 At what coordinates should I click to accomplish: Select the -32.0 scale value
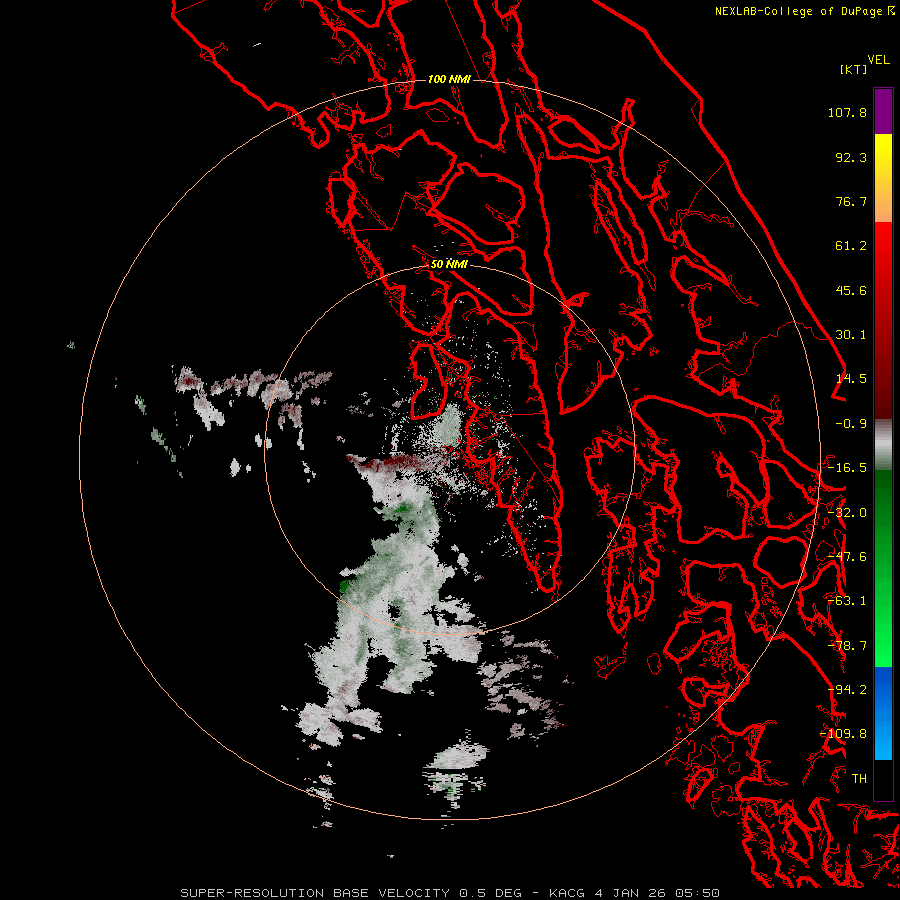(x=847, y=513)
